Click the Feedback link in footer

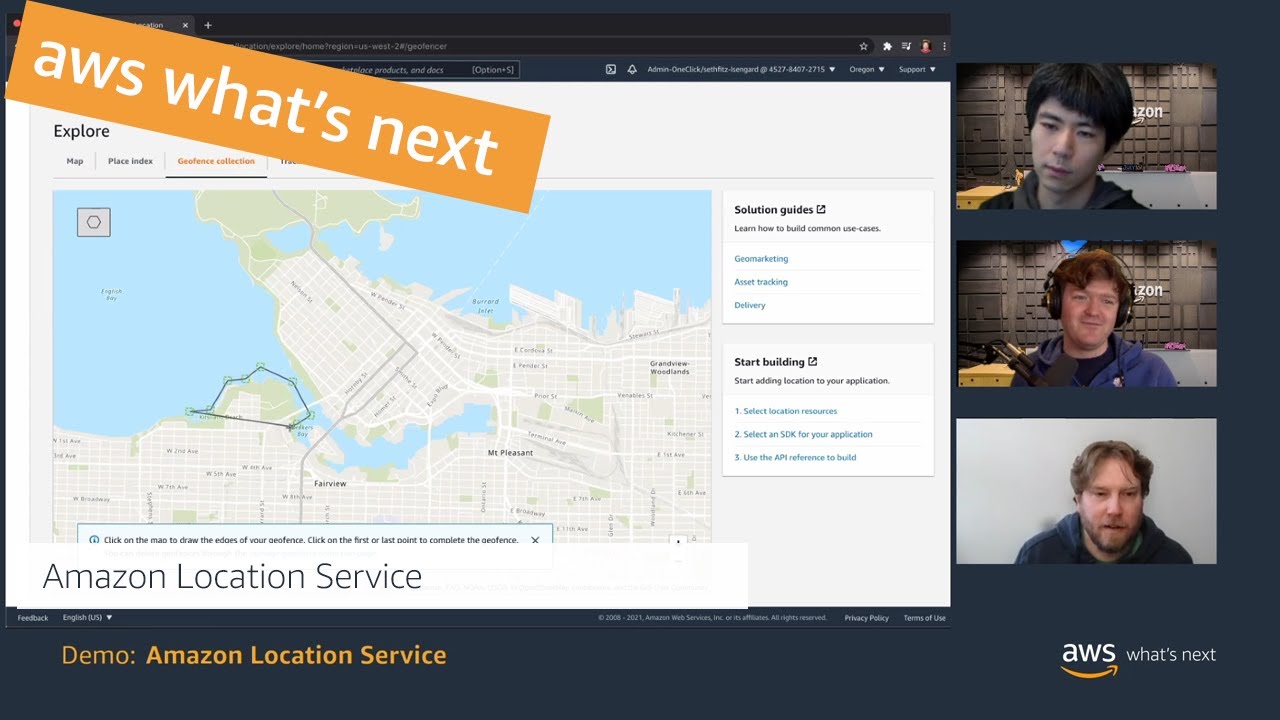click(x=33, y=618)
